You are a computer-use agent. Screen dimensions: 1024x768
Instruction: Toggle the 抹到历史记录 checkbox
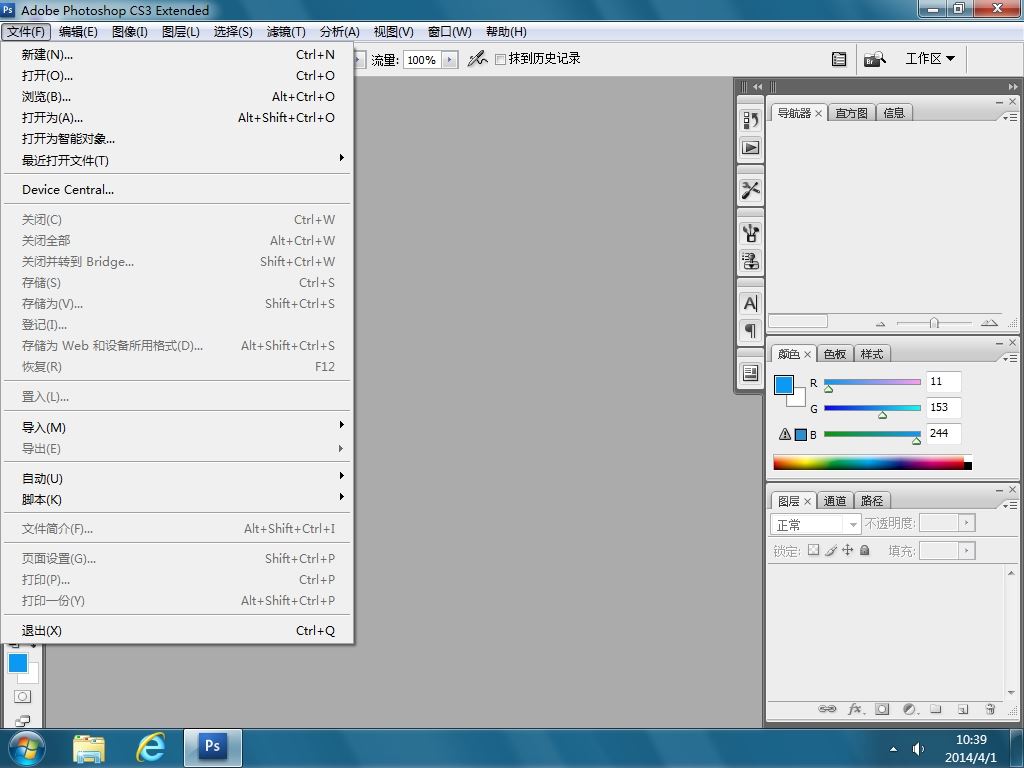[500, 59]
